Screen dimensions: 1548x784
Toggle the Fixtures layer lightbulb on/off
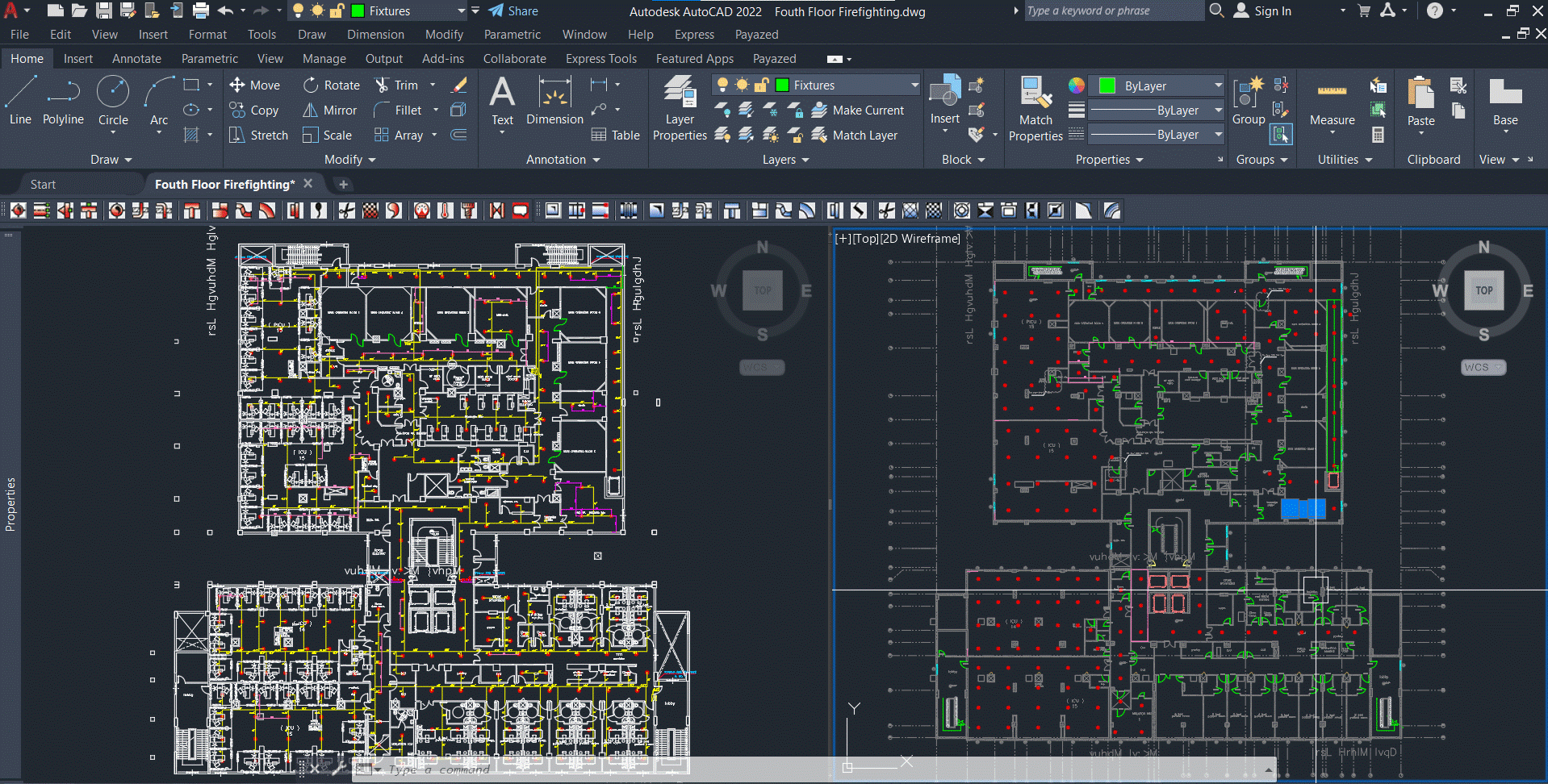[x=722, y=85]
